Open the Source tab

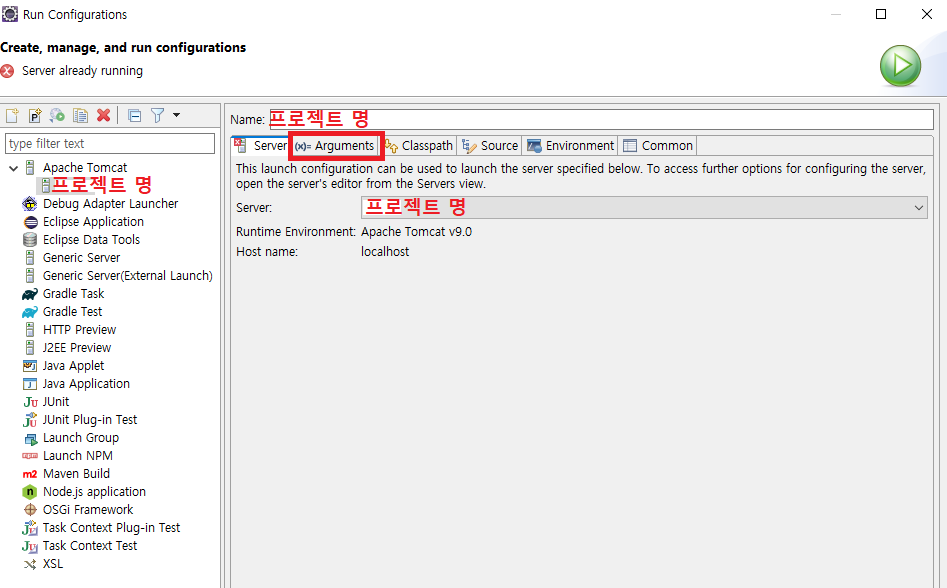click(x=490, y=145)
